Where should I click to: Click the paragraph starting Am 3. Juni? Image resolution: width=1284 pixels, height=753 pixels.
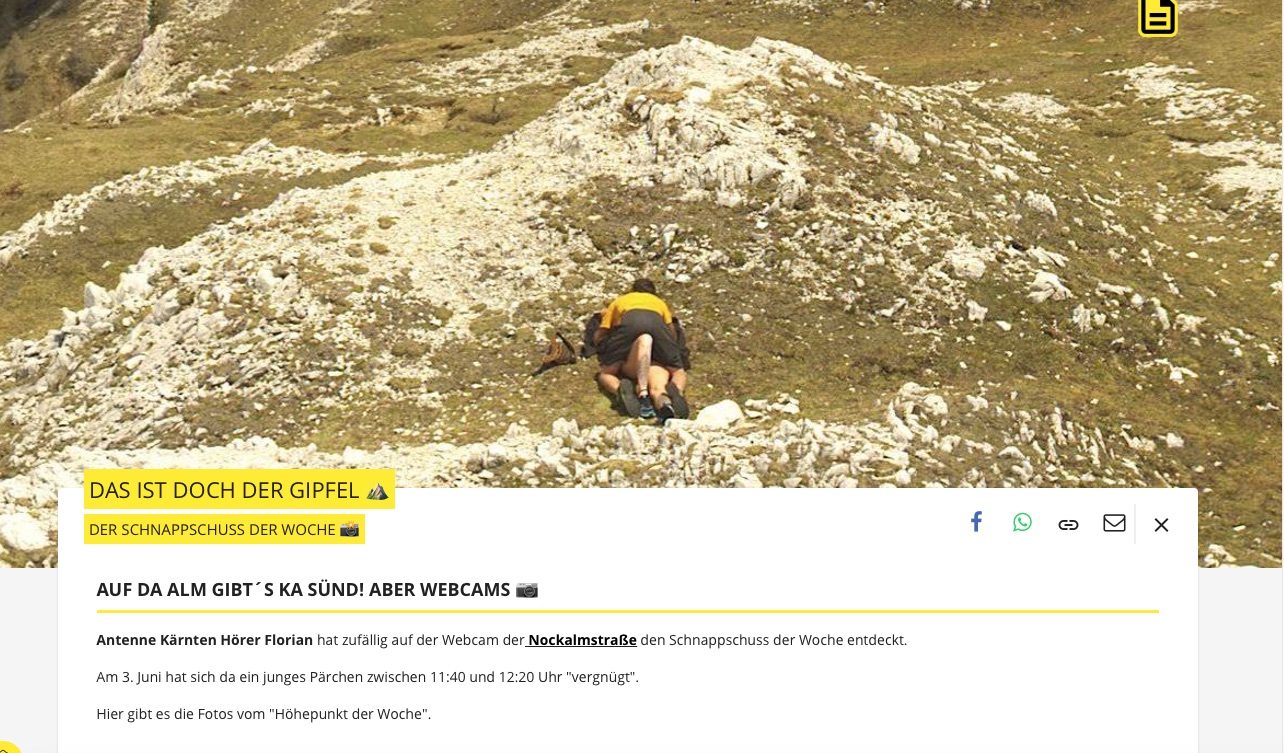click(x=367, y=677)
